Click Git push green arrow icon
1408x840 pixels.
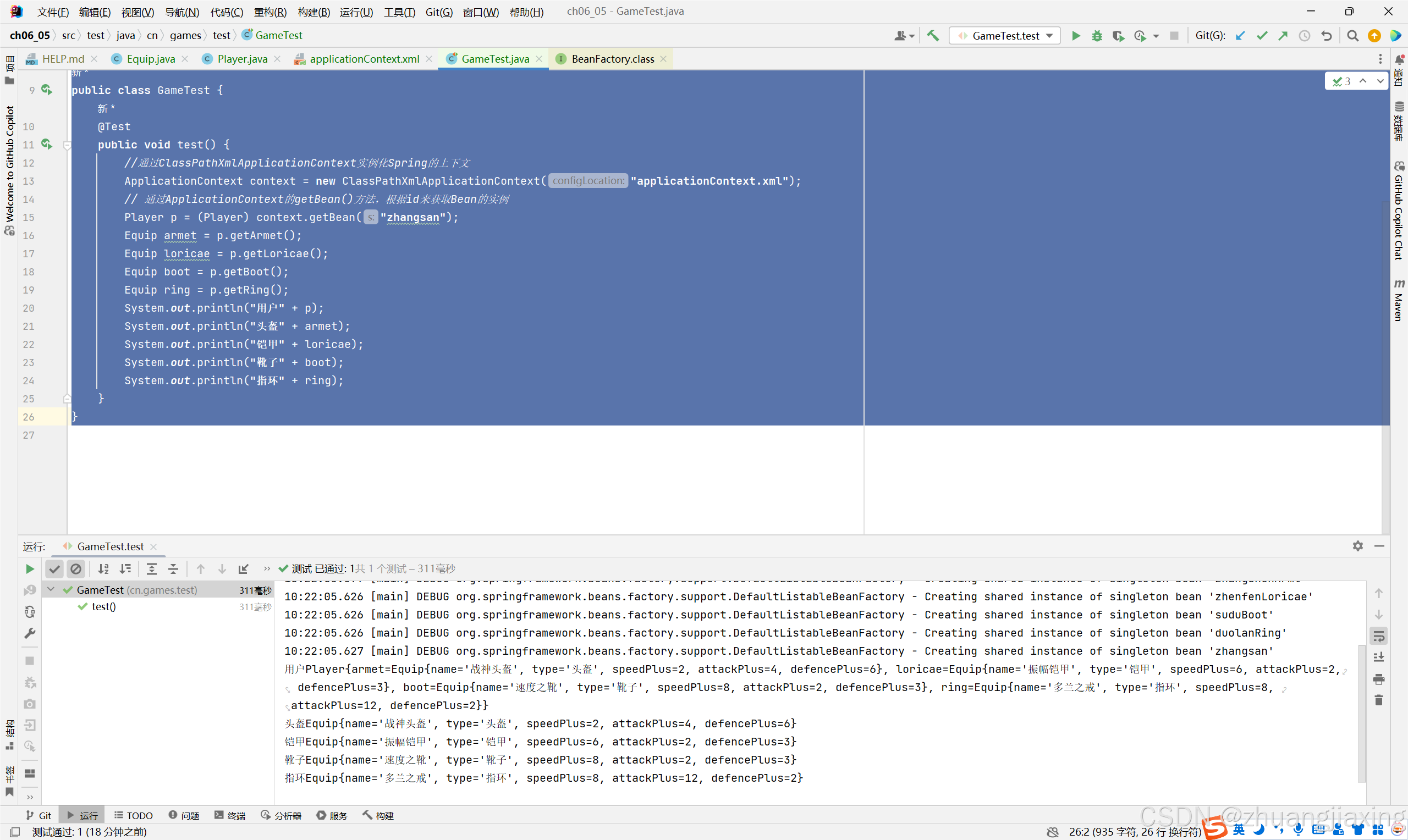[1283, 36]
